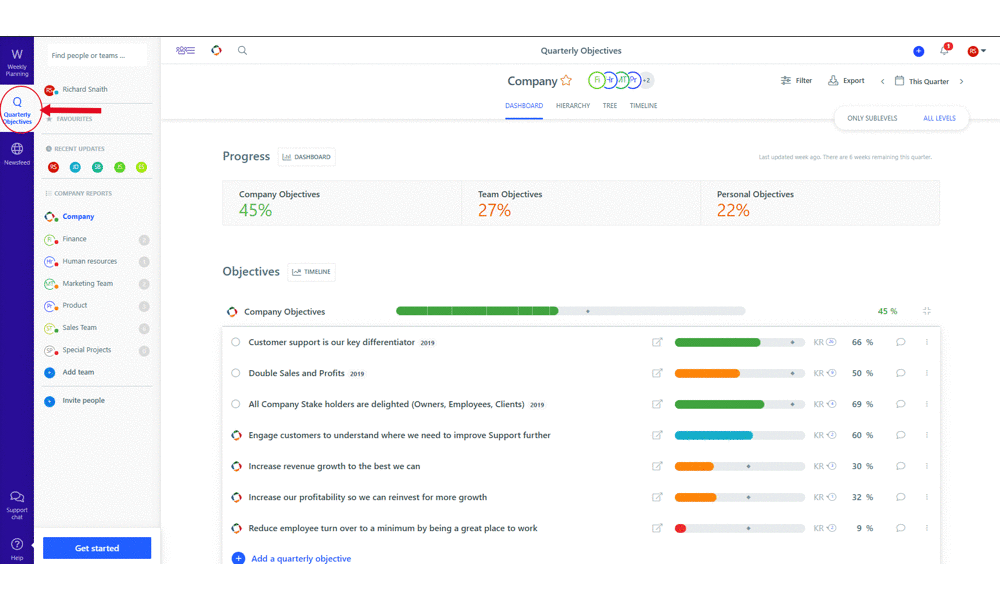Edit Customer support is our key differentiator
This screenshot has width=1000, height=600.
pos(657,342)
